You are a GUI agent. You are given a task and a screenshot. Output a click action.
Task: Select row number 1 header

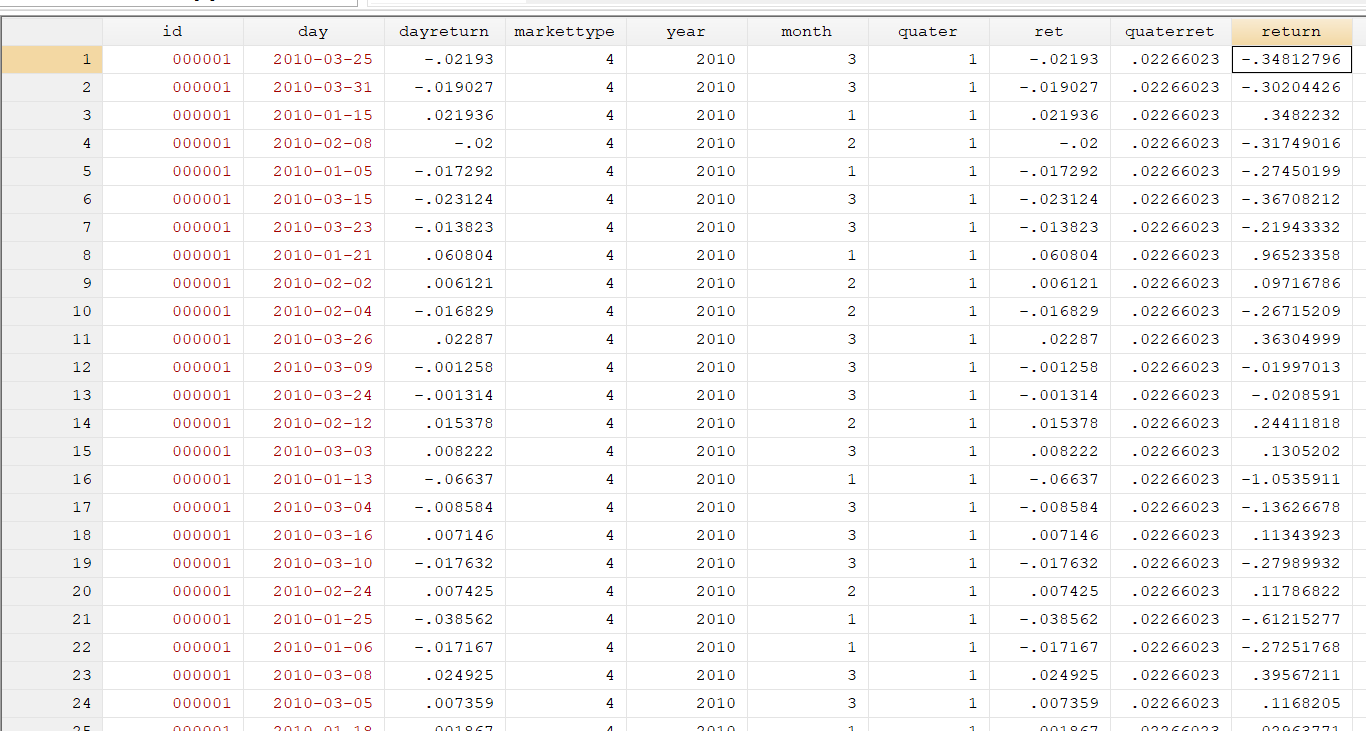pos(52,59)
